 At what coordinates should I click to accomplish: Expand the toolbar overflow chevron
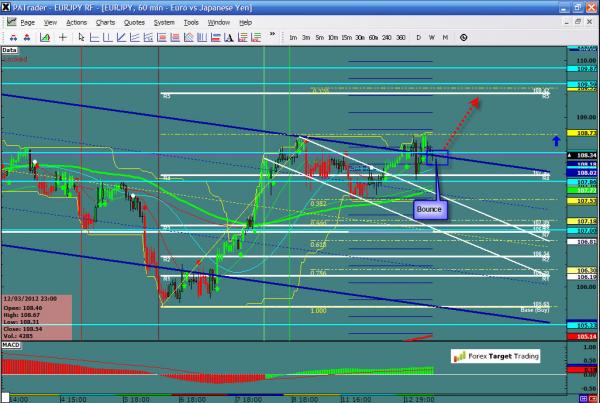click(271, 37)
